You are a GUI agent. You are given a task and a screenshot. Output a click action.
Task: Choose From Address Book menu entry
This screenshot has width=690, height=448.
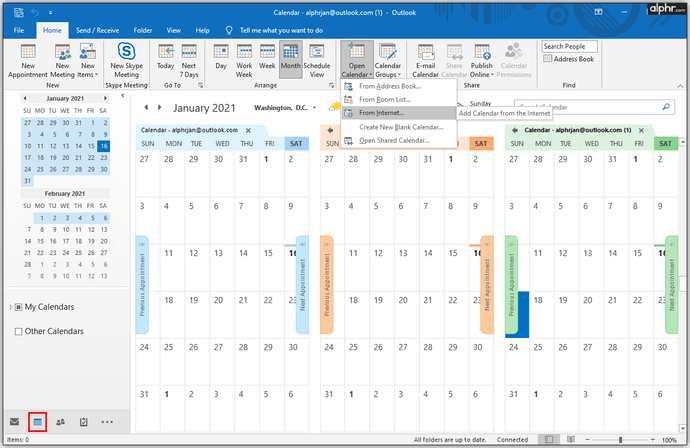[398, 86]
